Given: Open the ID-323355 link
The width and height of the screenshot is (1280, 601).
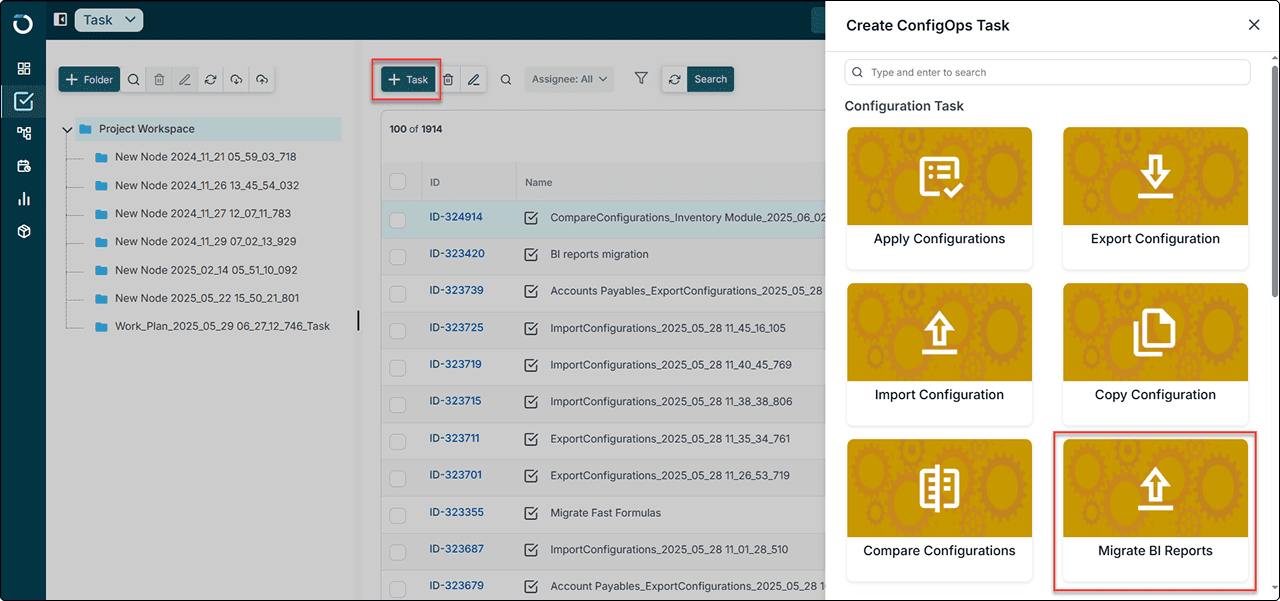Looking at the screenshot, I should [456, 512].
